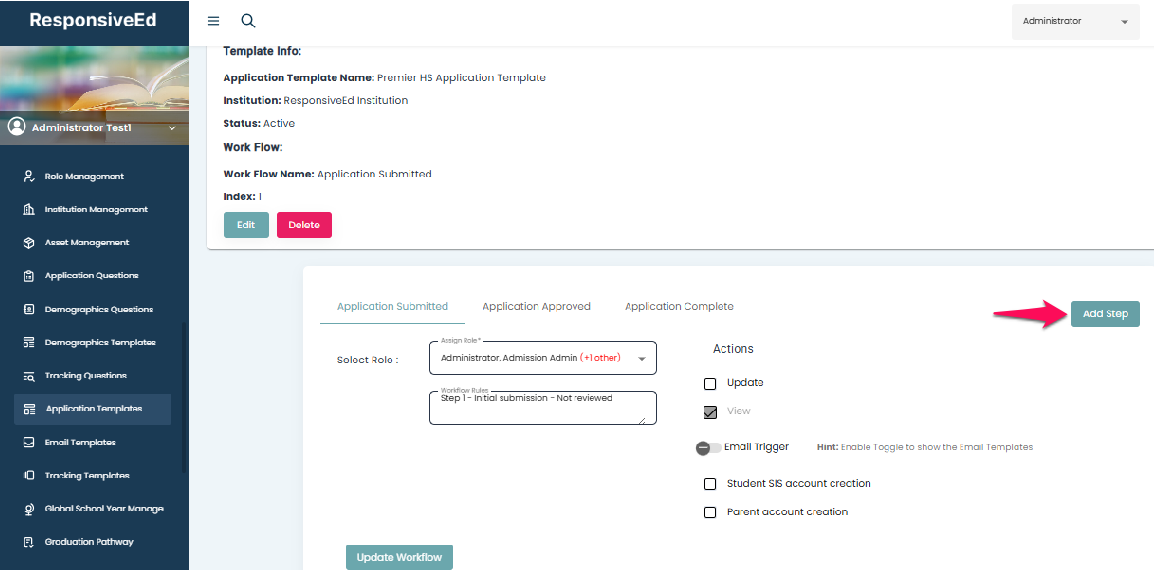1156x572 pixels.
Task: Switch to Application Approved tab
Action: (536, 307)
